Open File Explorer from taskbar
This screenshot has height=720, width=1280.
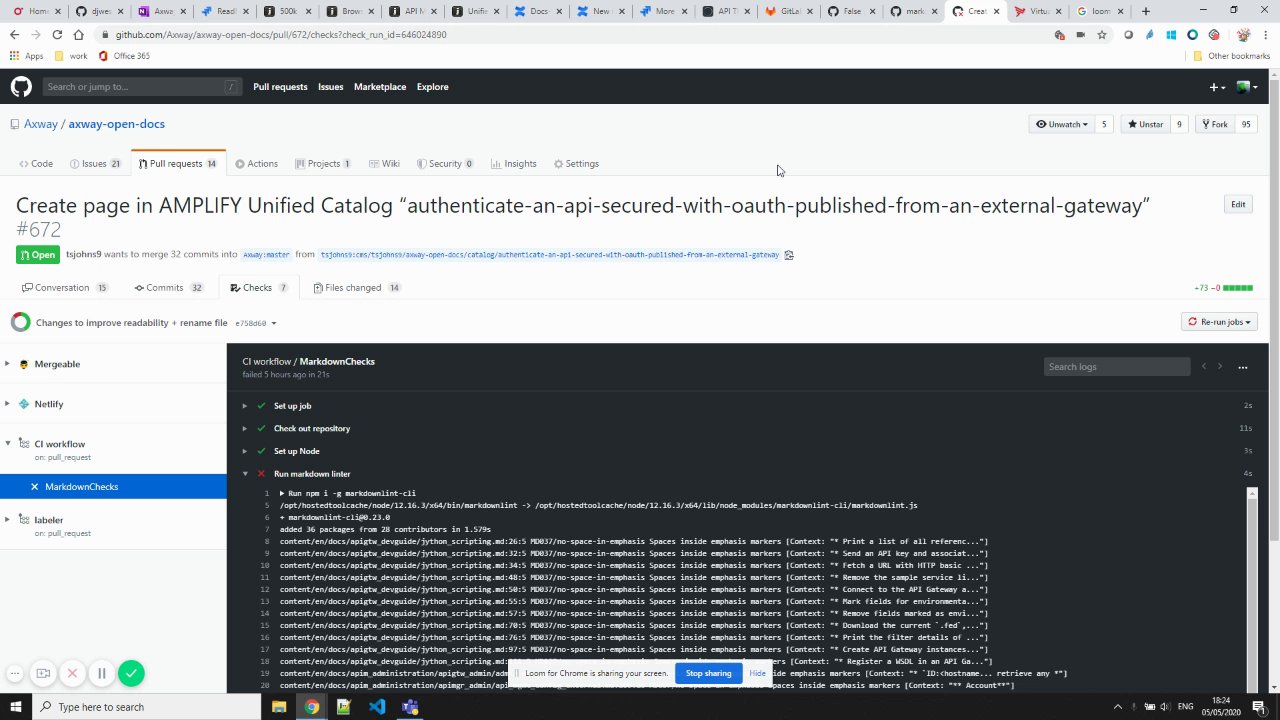click(279, 706)
